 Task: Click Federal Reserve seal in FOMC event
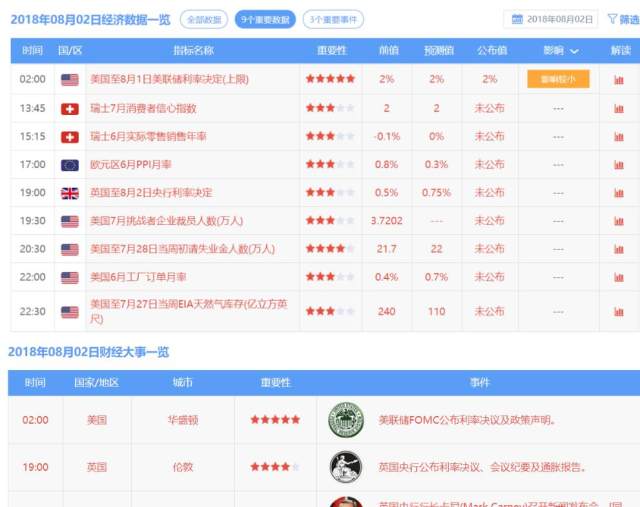[x=346, y=420]
